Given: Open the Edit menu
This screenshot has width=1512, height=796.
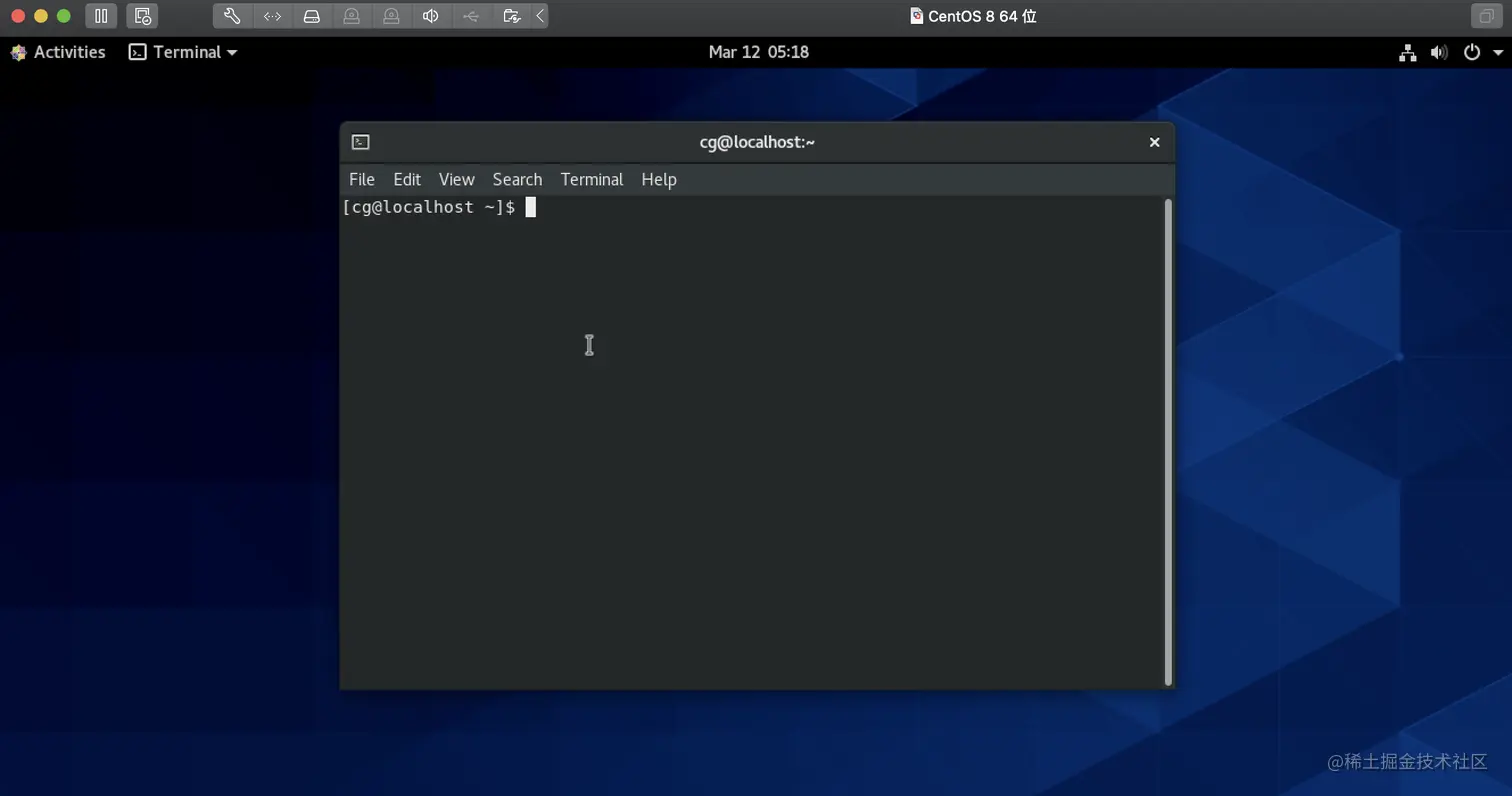Looking at the screenshot, I should (x=407, y=179).
